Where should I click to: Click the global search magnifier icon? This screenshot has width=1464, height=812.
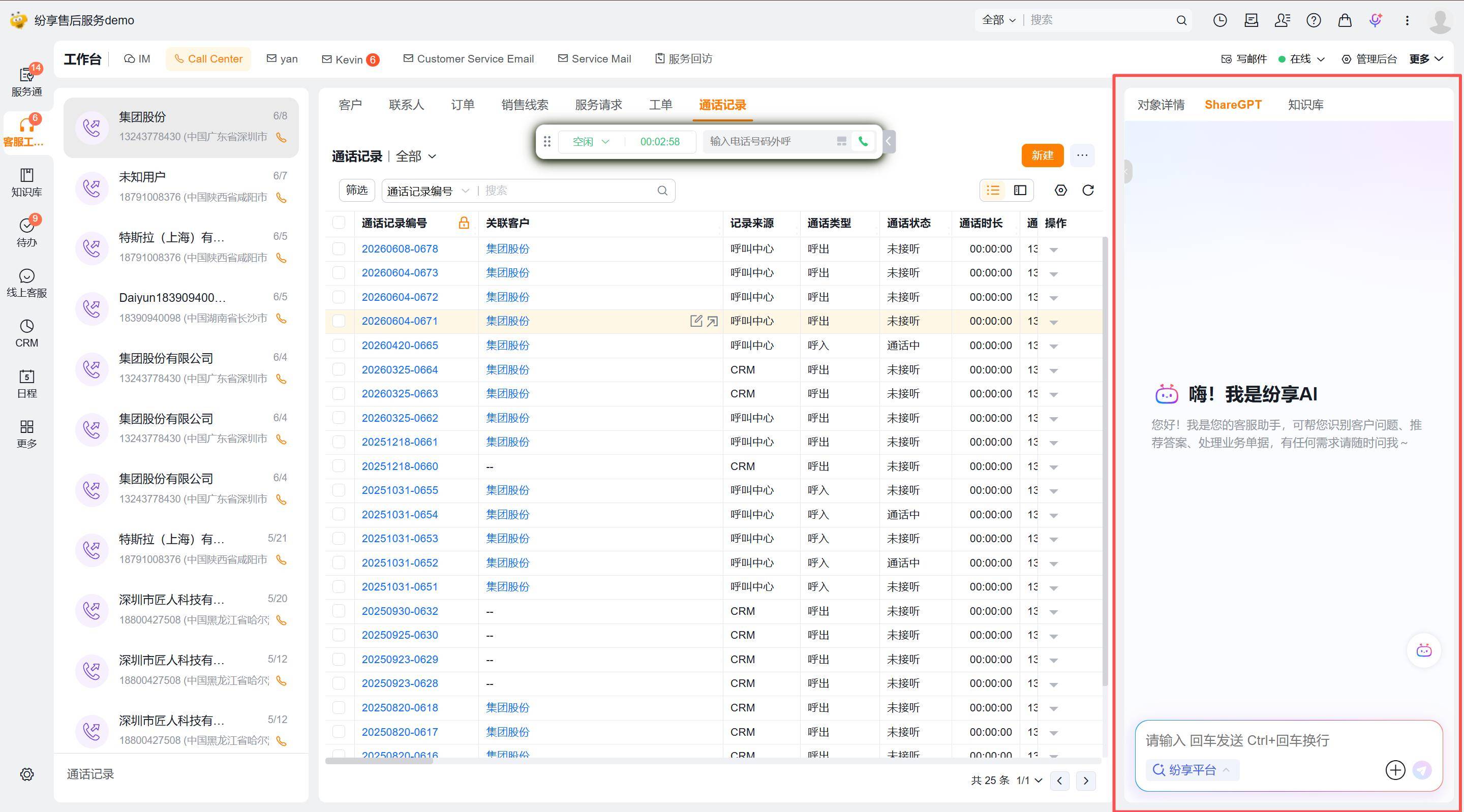[1181, 20]
